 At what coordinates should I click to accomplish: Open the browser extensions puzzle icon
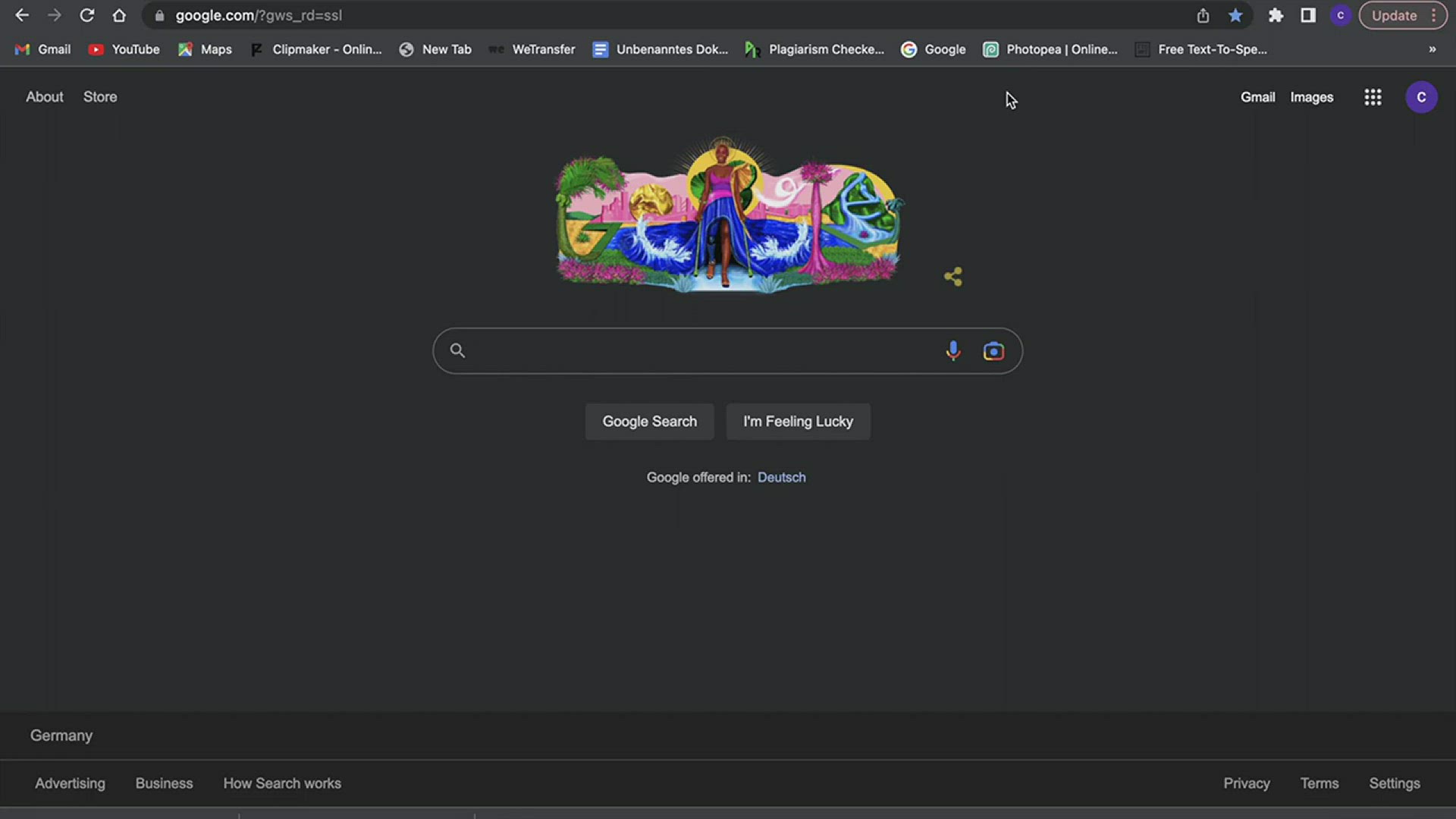tap(1276, 15)
